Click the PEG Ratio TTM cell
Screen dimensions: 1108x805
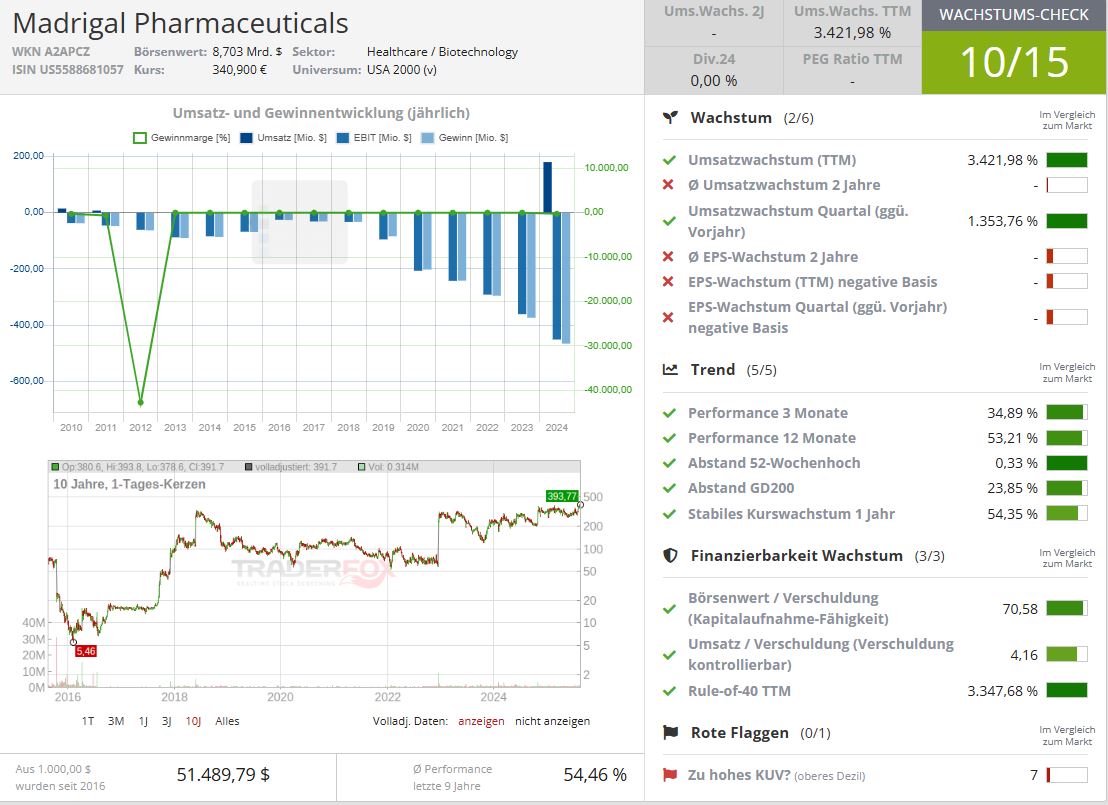852,70
